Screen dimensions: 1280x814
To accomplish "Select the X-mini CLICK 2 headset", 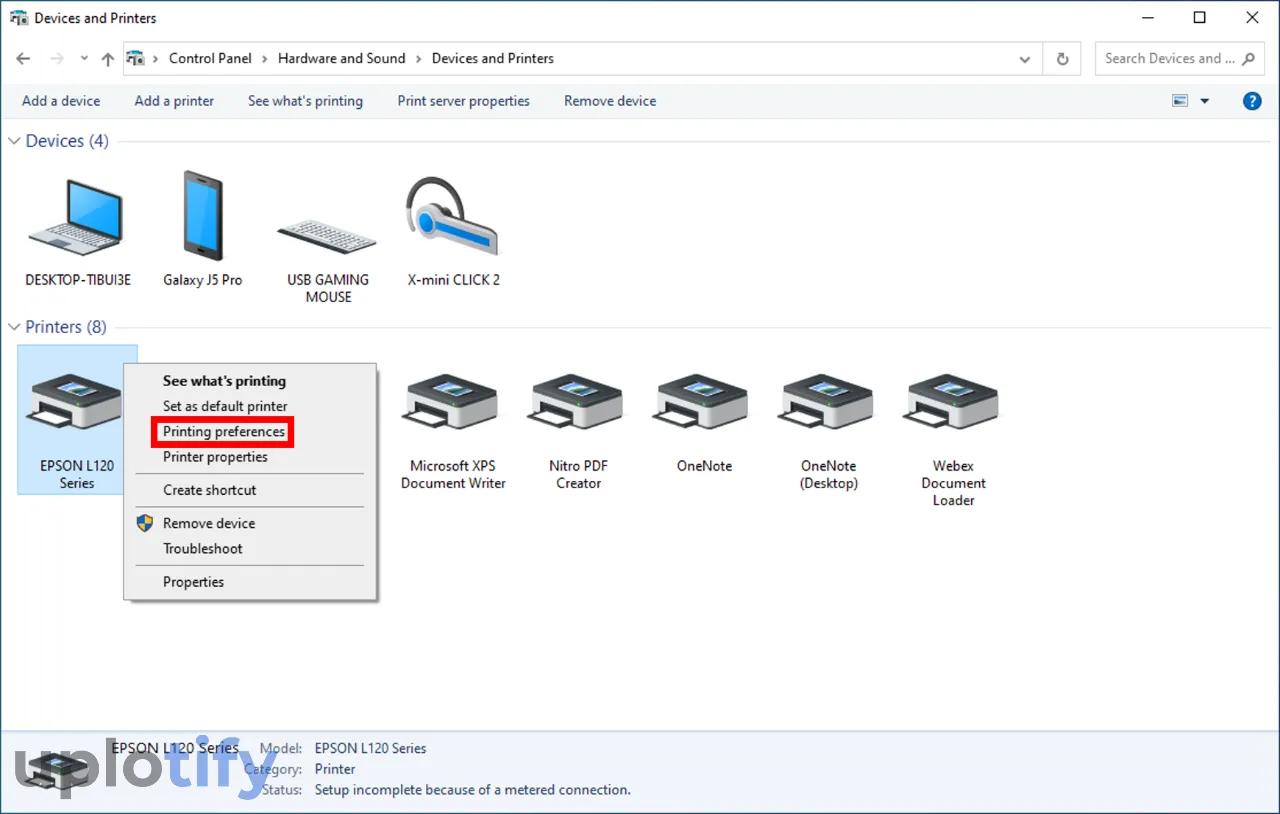I will (453, 232).
